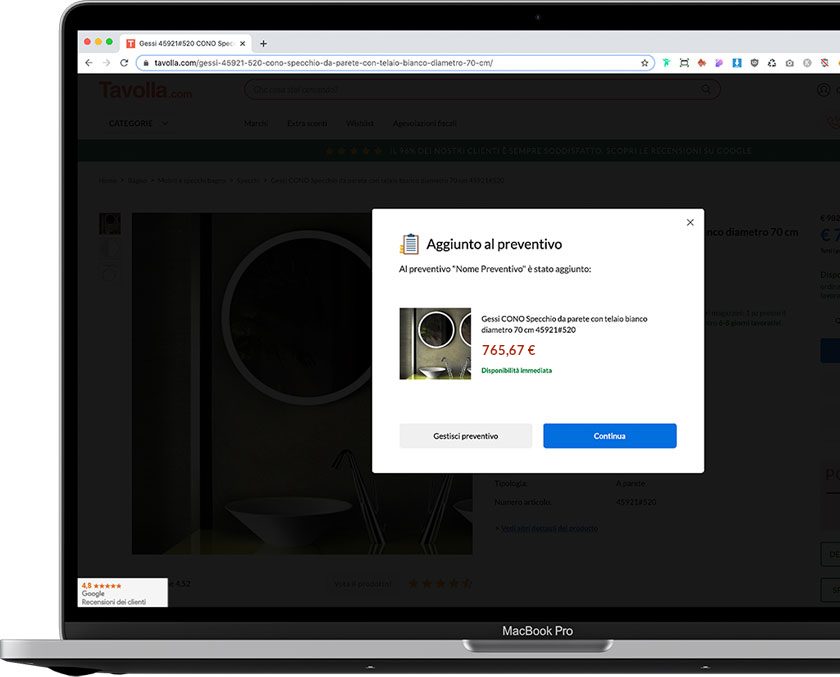Open the Wishlist menu item
The height and width of the screenshot is (677, 840).
[x=359, y=123]
